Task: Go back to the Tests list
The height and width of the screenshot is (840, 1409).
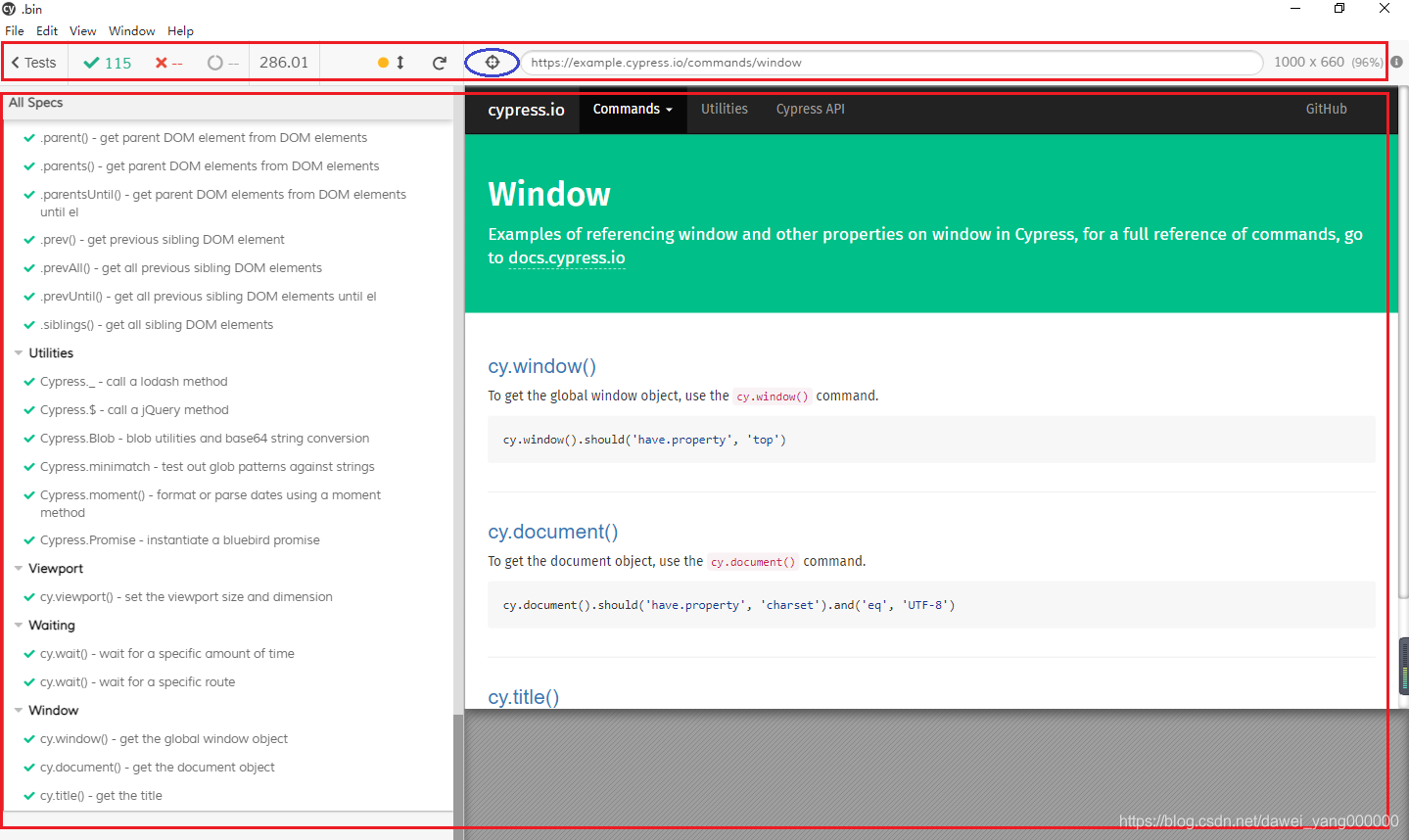Action: click(x=34, y=63)
